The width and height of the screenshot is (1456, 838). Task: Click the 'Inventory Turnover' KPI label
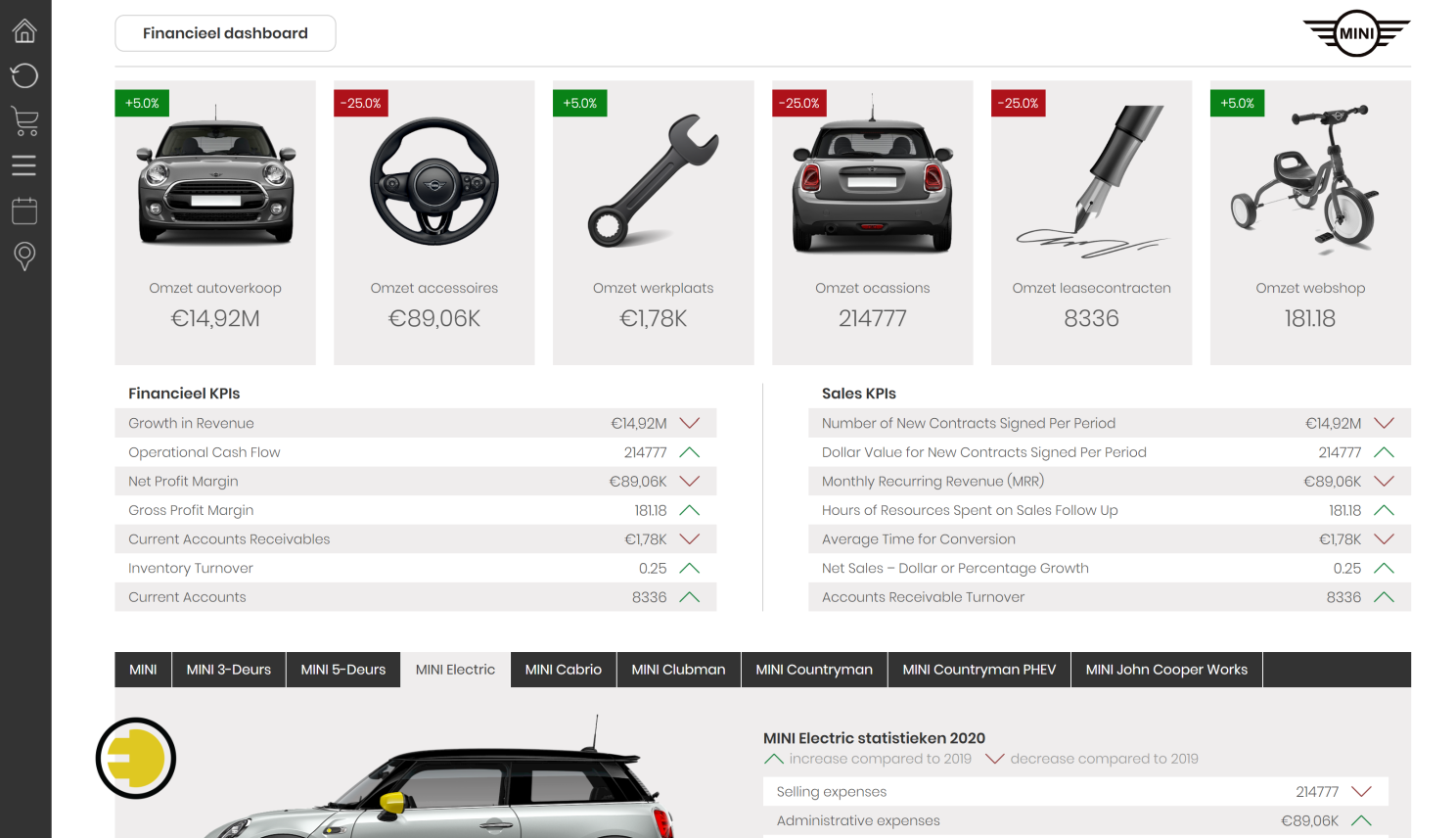(x=191, y=568)
